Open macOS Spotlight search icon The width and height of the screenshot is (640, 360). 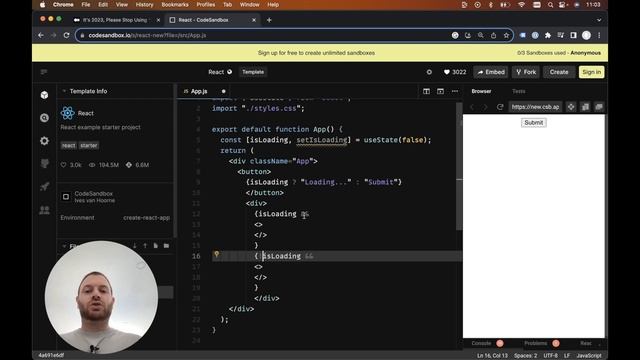pyautogui.click(x=550, y=5)
